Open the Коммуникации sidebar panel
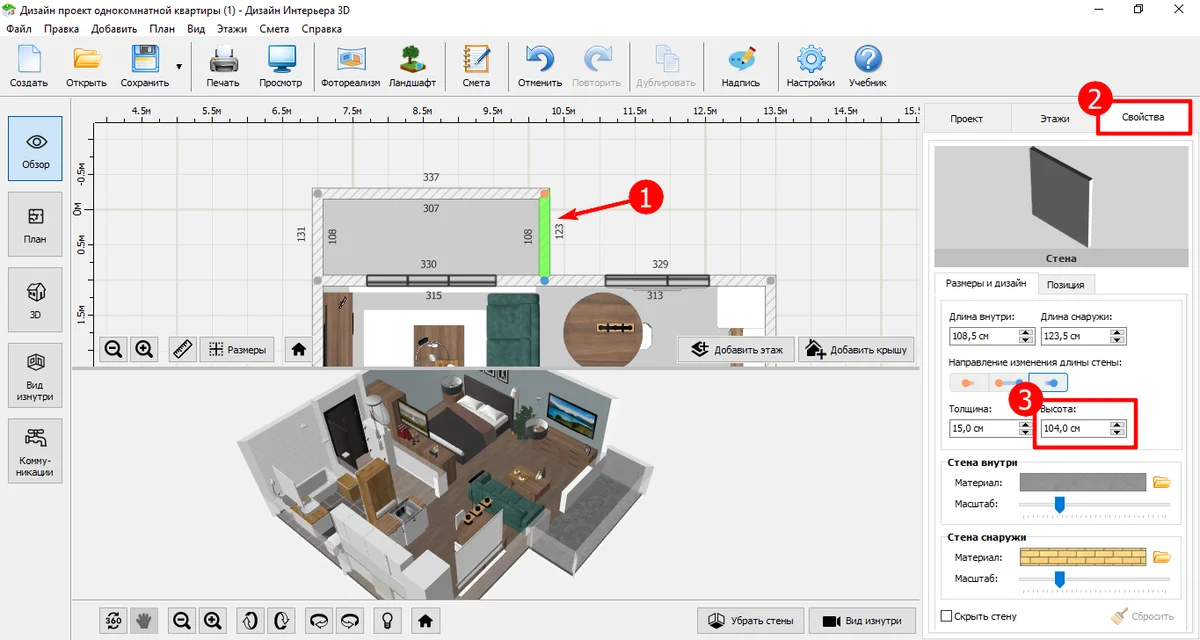This screenshot has width=1200, height=640. pyautogui.click(x=35, y=449)
